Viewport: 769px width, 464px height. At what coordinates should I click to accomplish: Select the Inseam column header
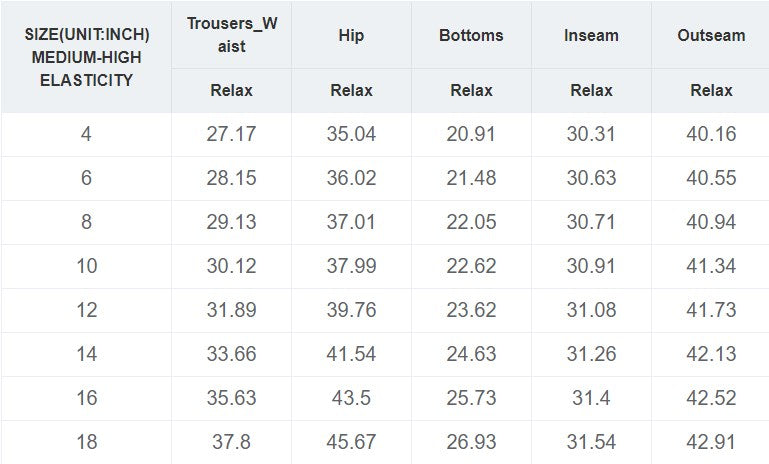pos(591,35)
